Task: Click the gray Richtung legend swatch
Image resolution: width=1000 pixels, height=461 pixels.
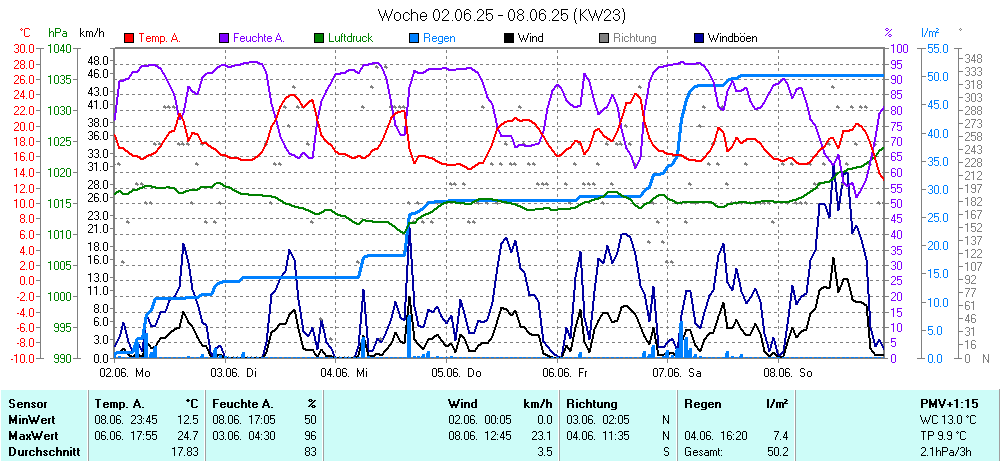Action: [604, 38]
